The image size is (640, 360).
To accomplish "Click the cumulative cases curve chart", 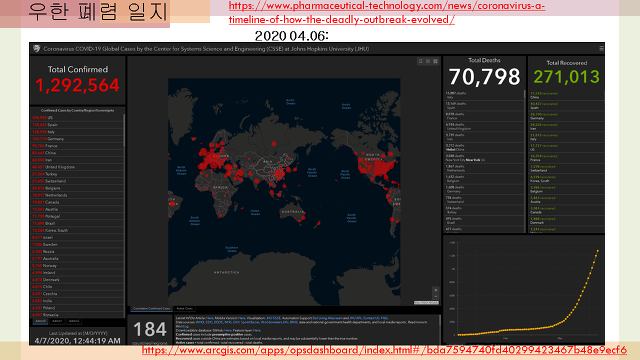I will pyautogui.click(x=524, y=289).
